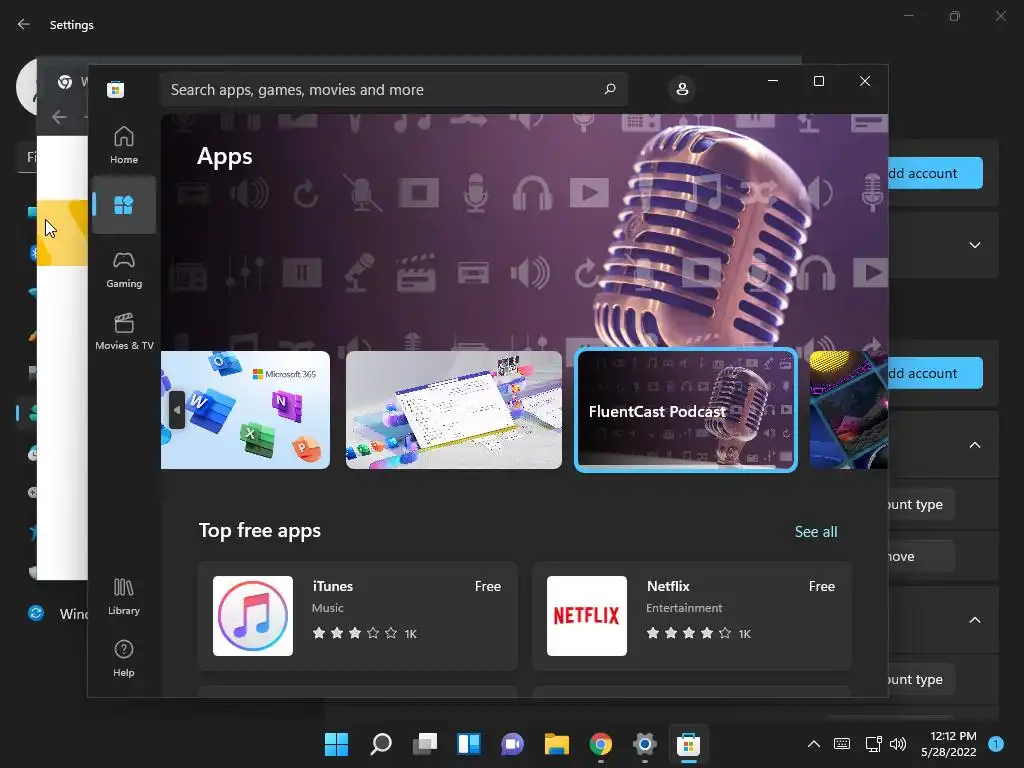Open taskbar Search

click(381, 743)
